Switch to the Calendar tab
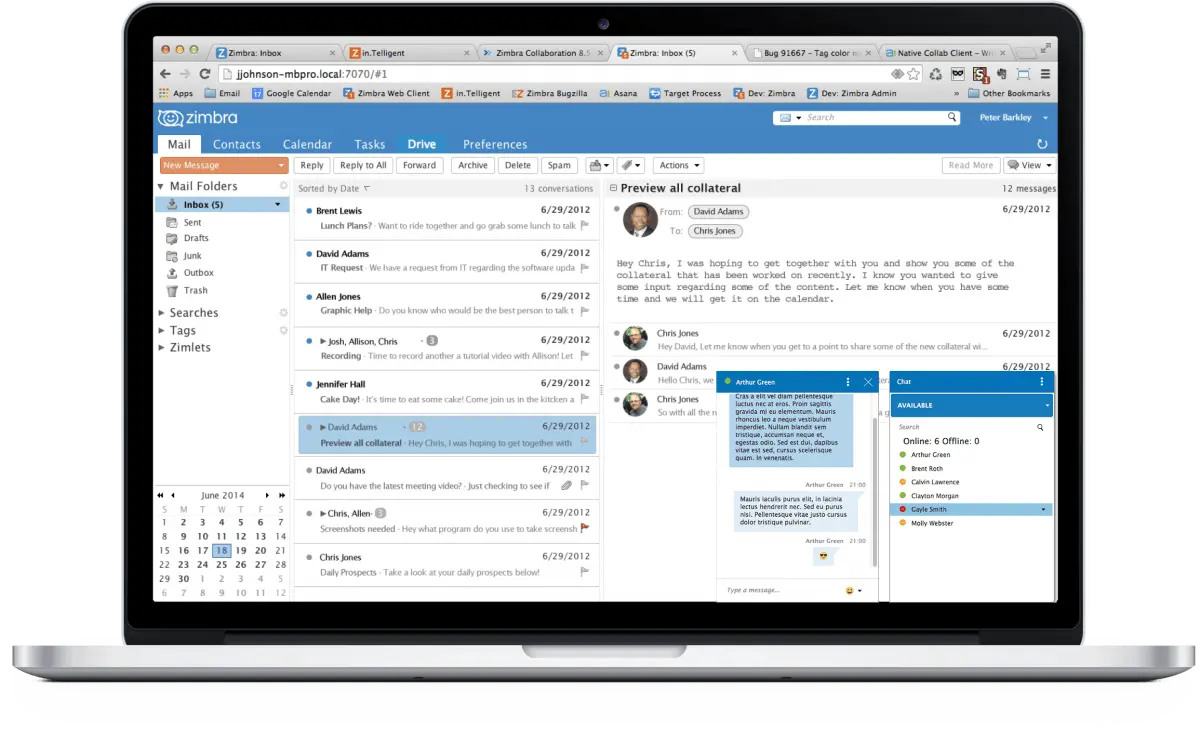The height and width of the screenshot is (731, 1200). pyautogui.click(x=307, y=144)
